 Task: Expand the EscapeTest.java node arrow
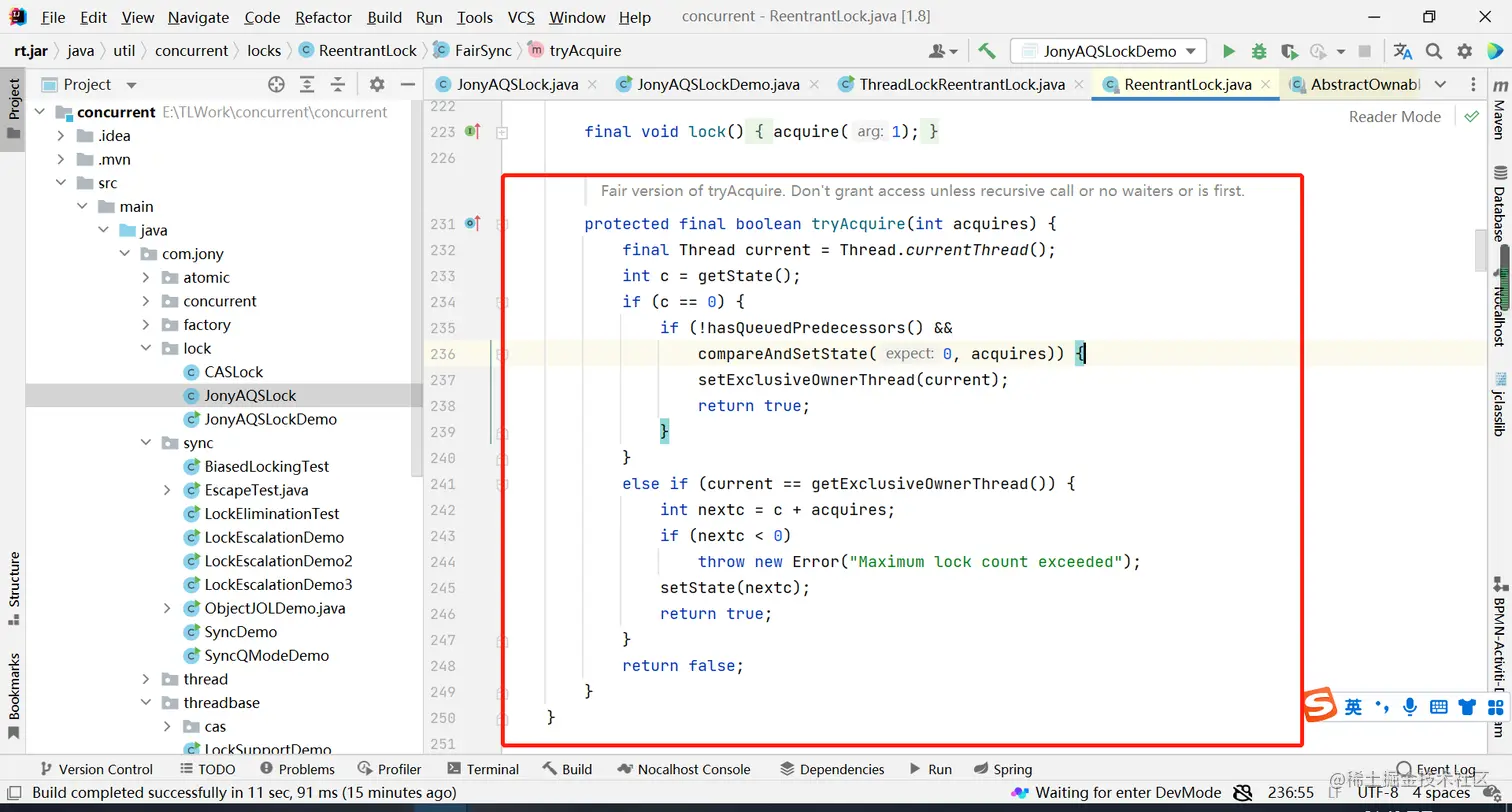pyautogui.click(x=167, y=490)
